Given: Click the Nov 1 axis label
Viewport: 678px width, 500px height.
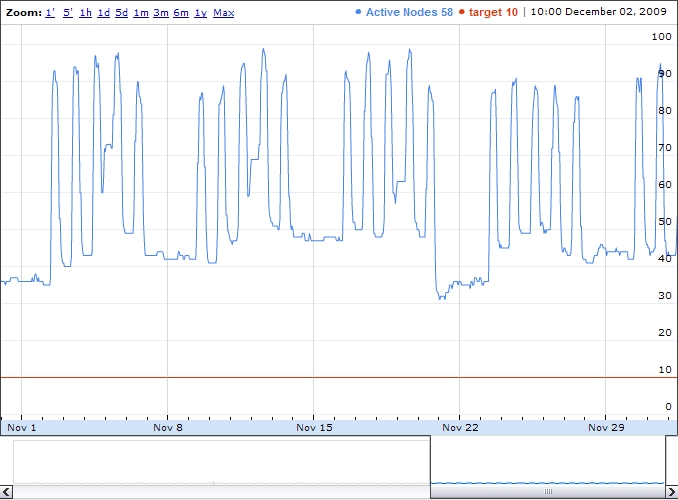Looking at the screenshot, I should tap(22, 428).
